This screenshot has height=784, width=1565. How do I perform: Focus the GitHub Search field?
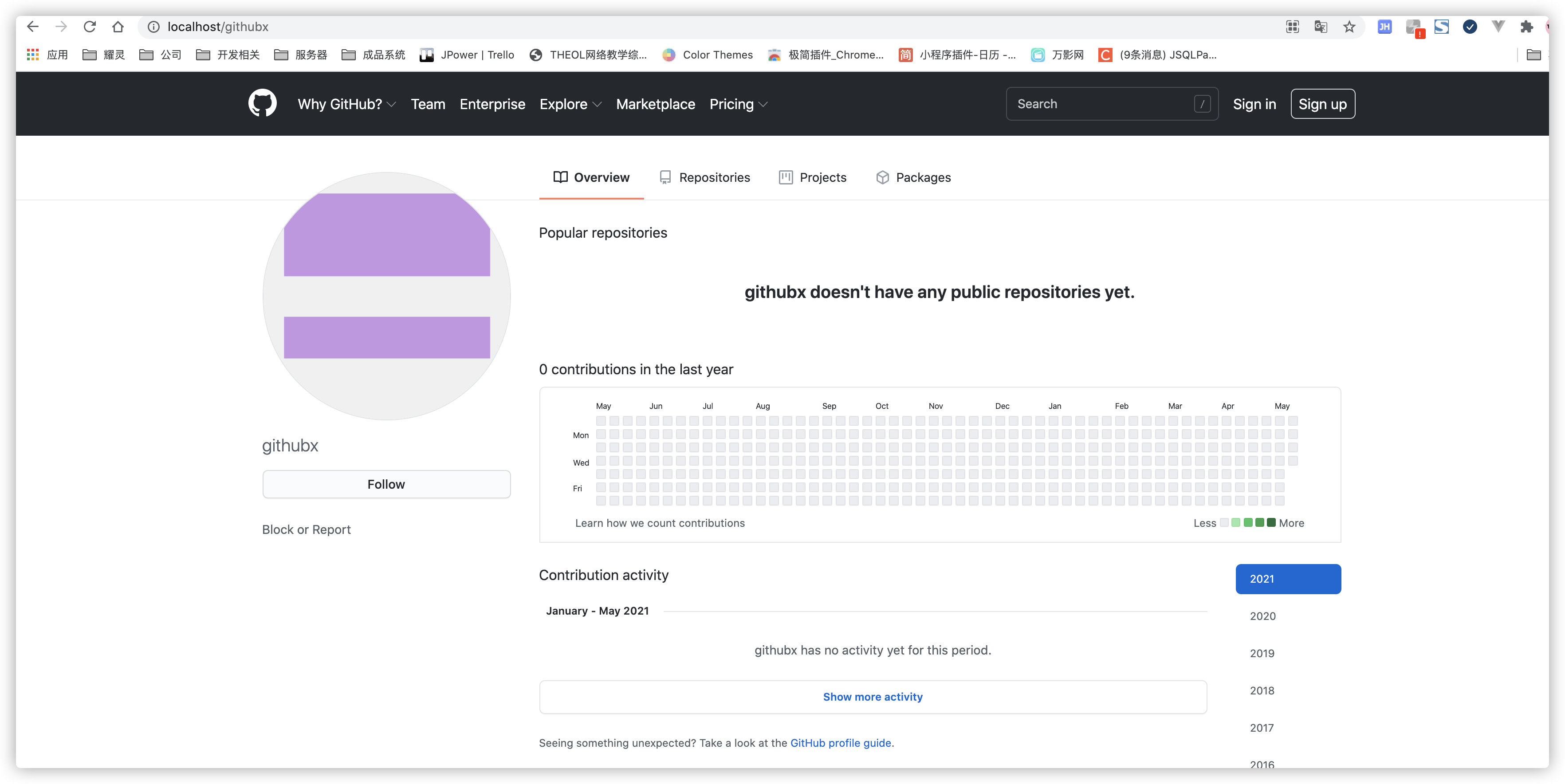[x=1112, y=104]
